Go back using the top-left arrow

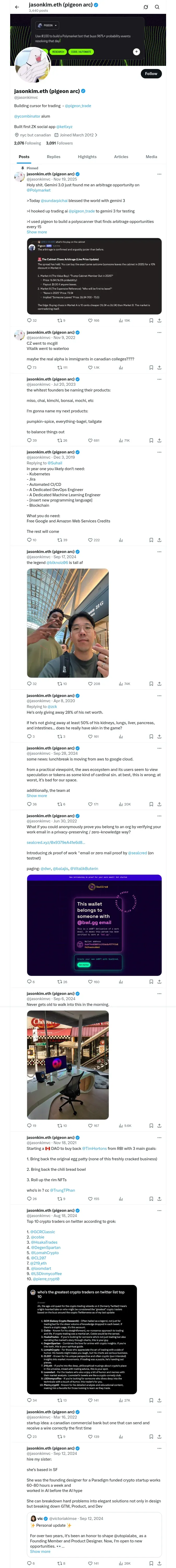(x=17, y=7)
